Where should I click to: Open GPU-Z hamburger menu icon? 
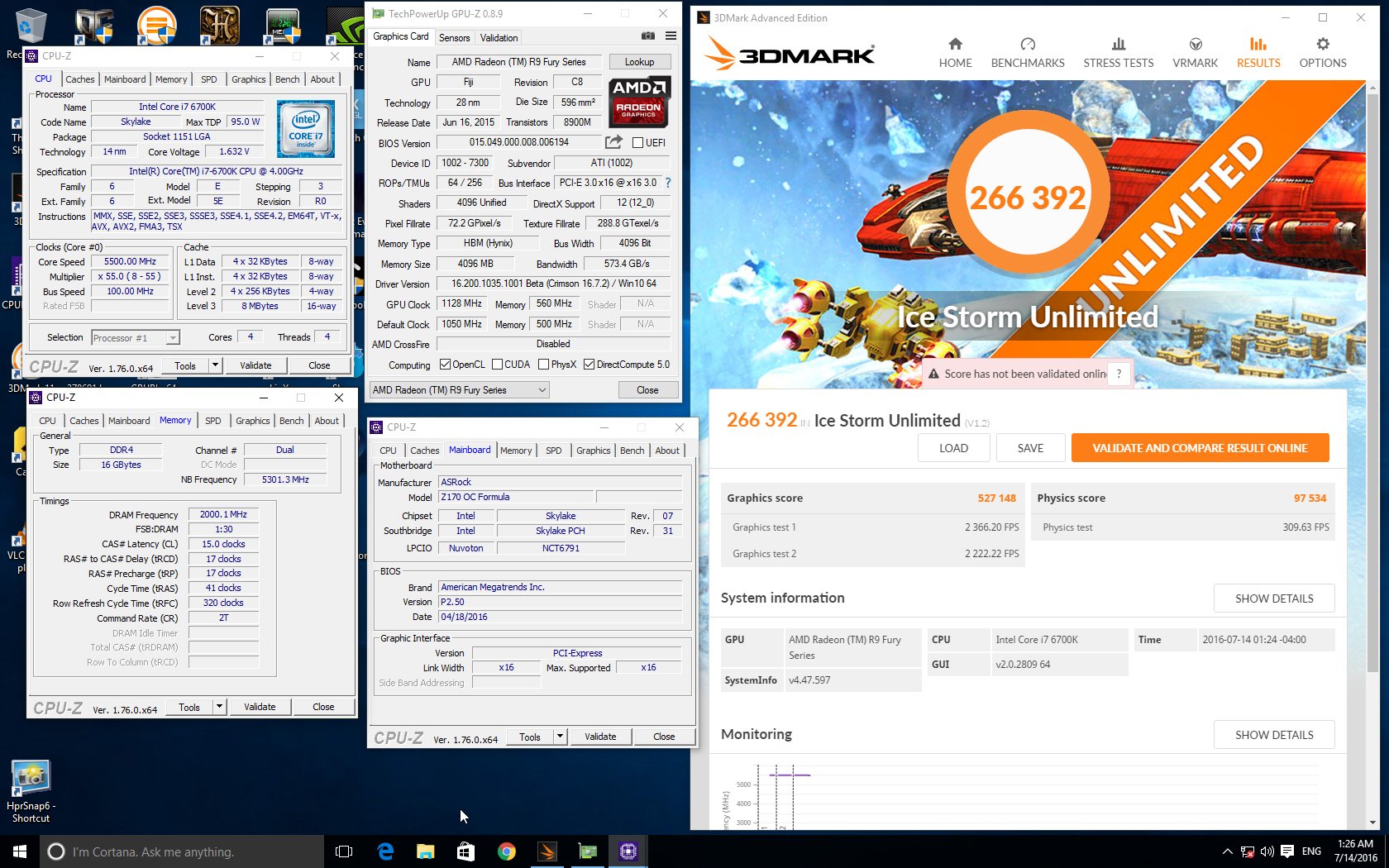point(671,36)
